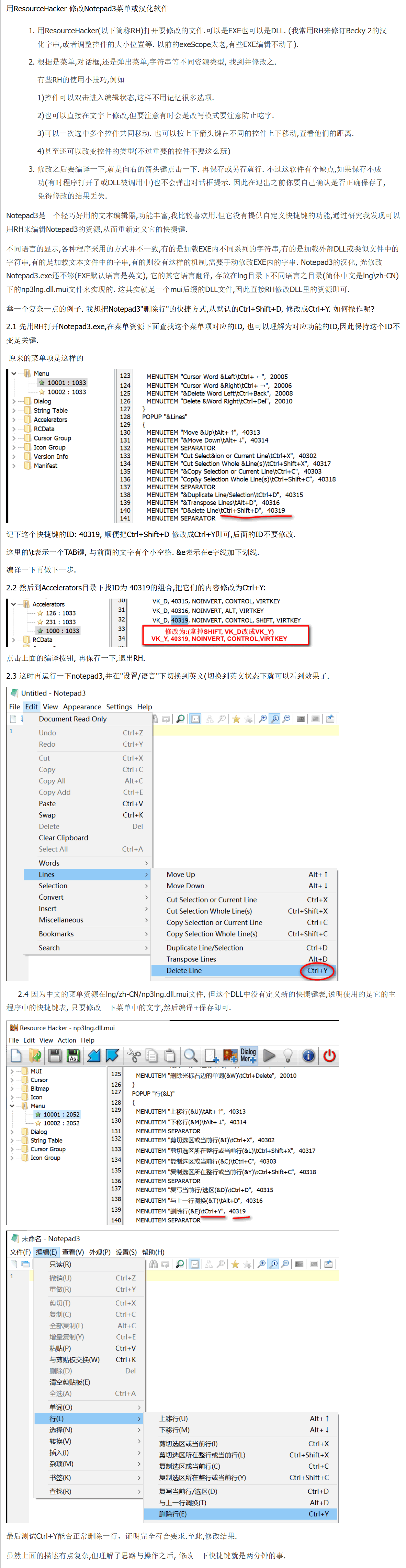
Task: Open the Settings menu in Notepad3
Action: point(119,707)
